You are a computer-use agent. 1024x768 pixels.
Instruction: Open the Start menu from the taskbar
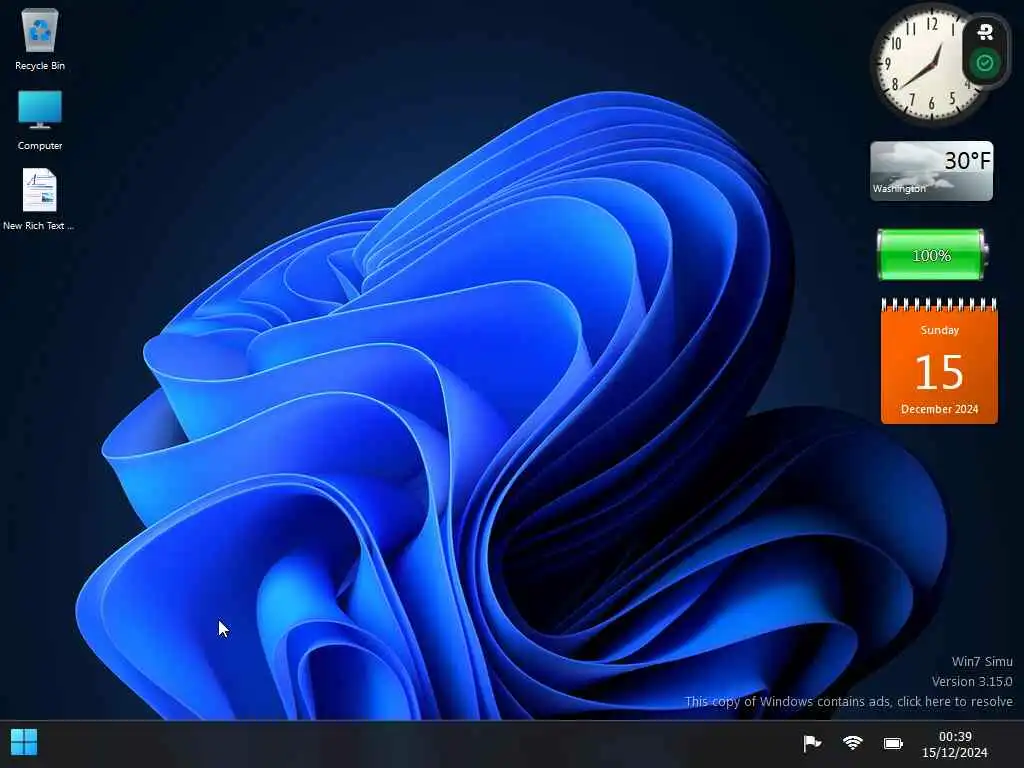(24, 743)
